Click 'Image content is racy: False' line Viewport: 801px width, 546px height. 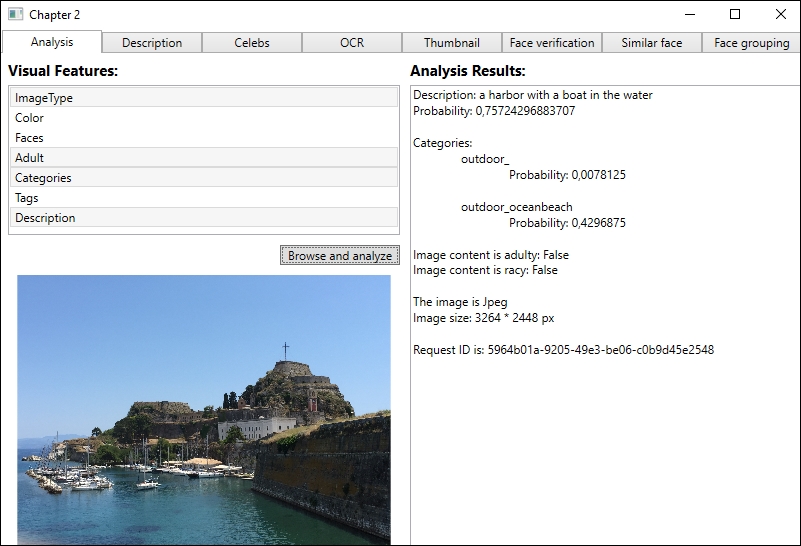(485, 270)
